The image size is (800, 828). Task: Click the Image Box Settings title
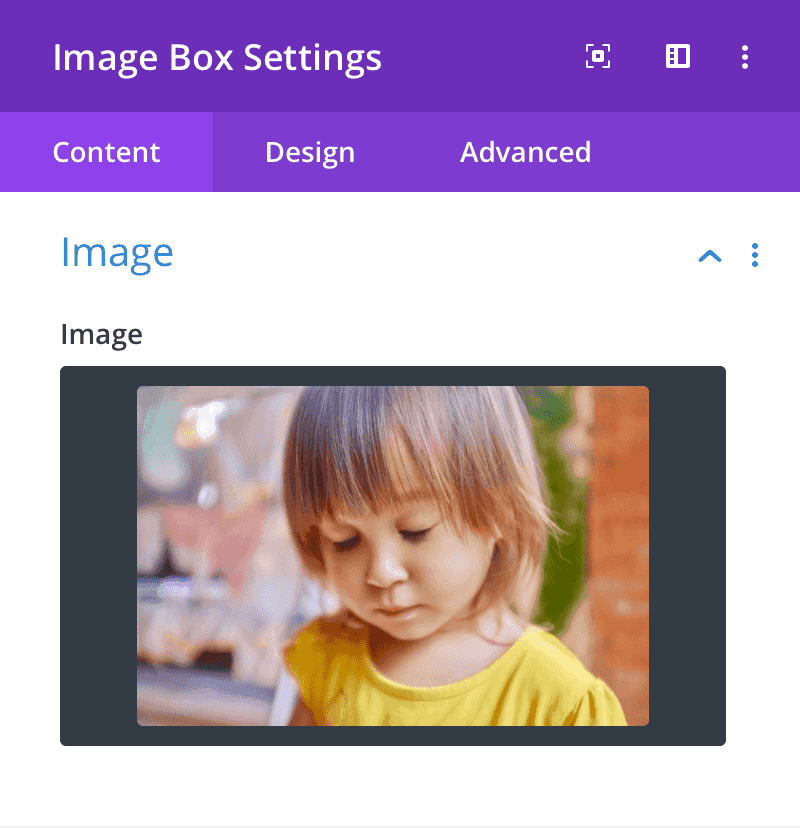pyautogui.click(x=217, y=58)
